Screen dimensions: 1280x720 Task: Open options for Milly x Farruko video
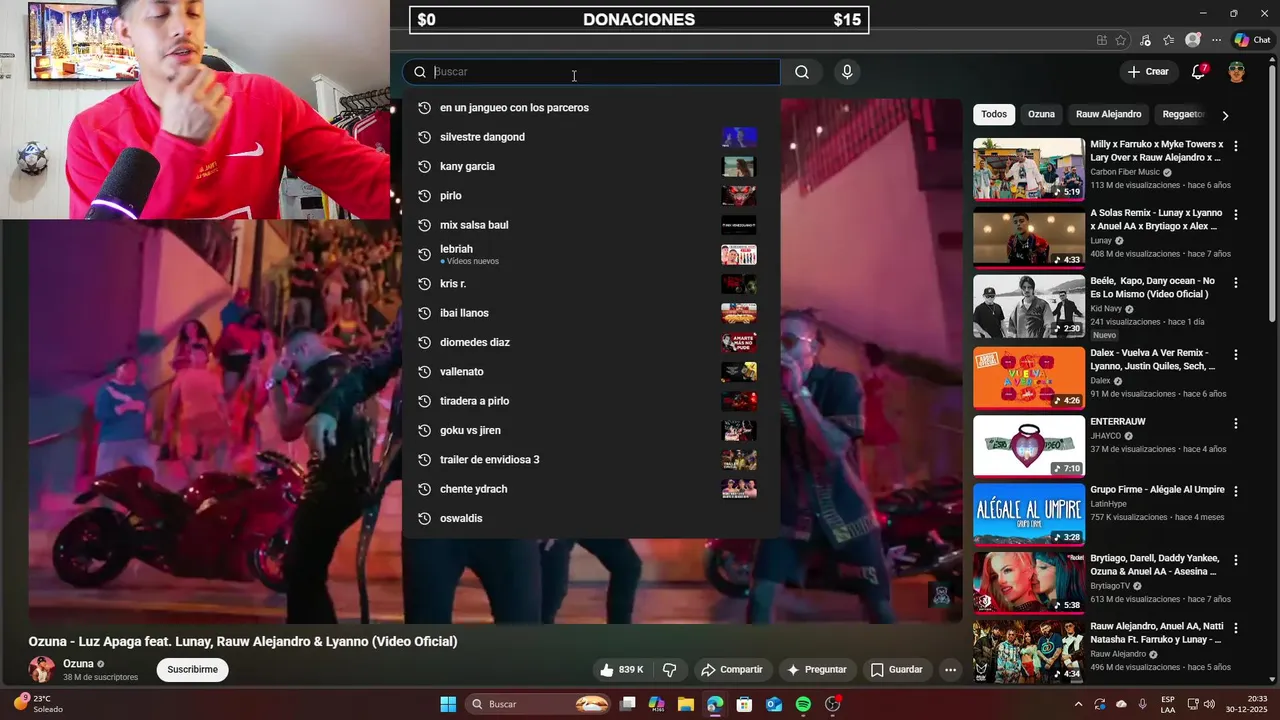coord(1236,146)
